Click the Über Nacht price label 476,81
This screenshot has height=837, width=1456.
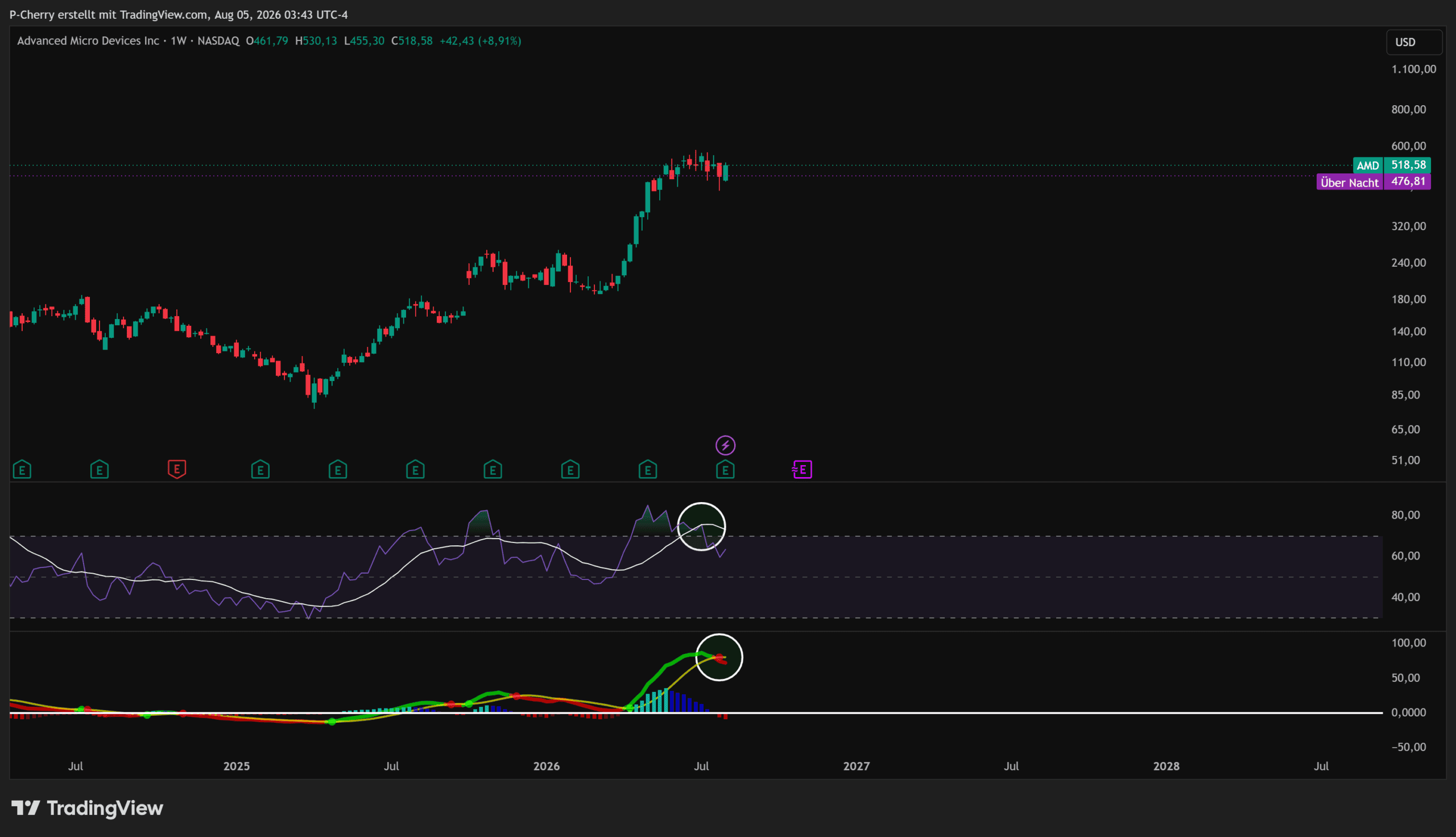[x=1374, y=182]
